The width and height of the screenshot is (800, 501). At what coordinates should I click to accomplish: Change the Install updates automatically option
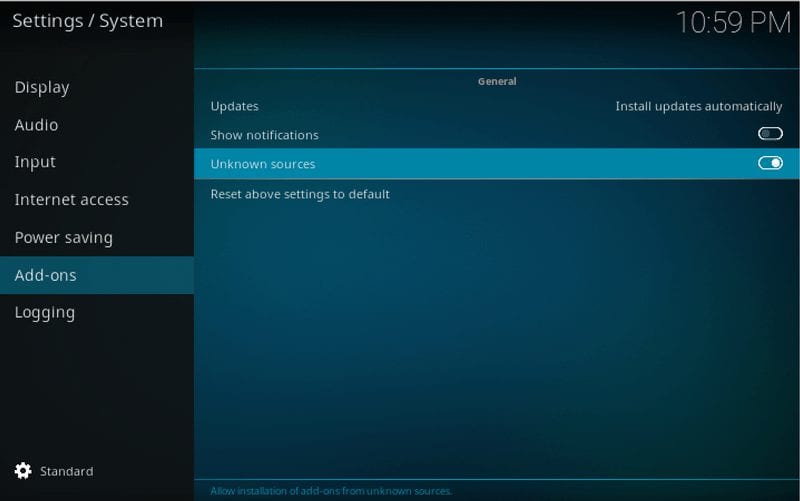pos(698,106)
